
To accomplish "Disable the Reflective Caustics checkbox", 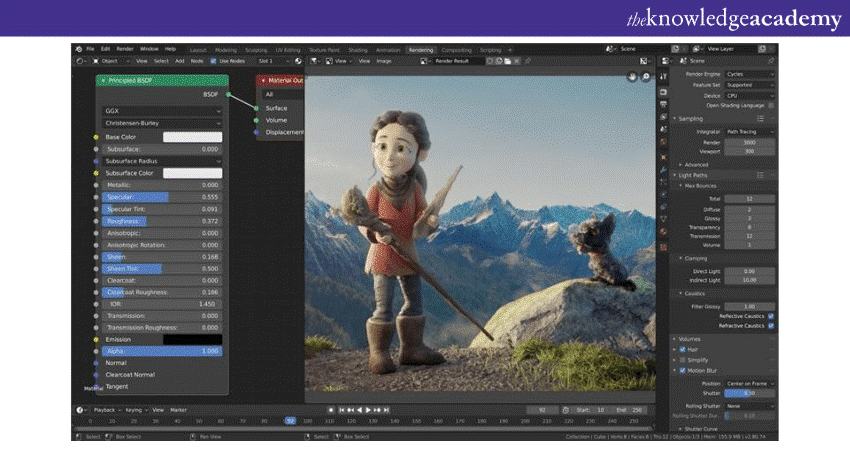I will [771, 315].
